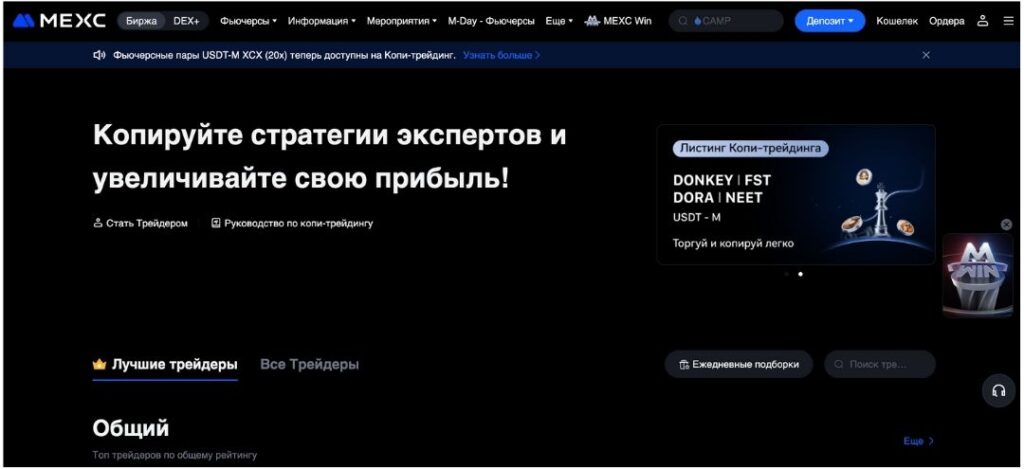Click the Топ трейдеров по общему рейтингу text
Viewport: 1024px width, 469px height.
174,455
